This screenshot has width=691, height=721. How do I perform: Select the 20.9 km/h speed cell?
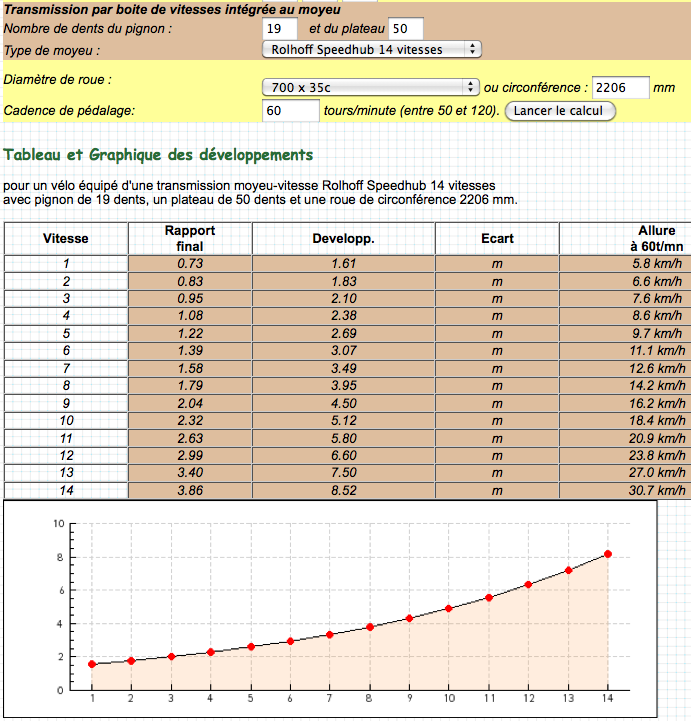pyautogui.click(x=625, y=438)
